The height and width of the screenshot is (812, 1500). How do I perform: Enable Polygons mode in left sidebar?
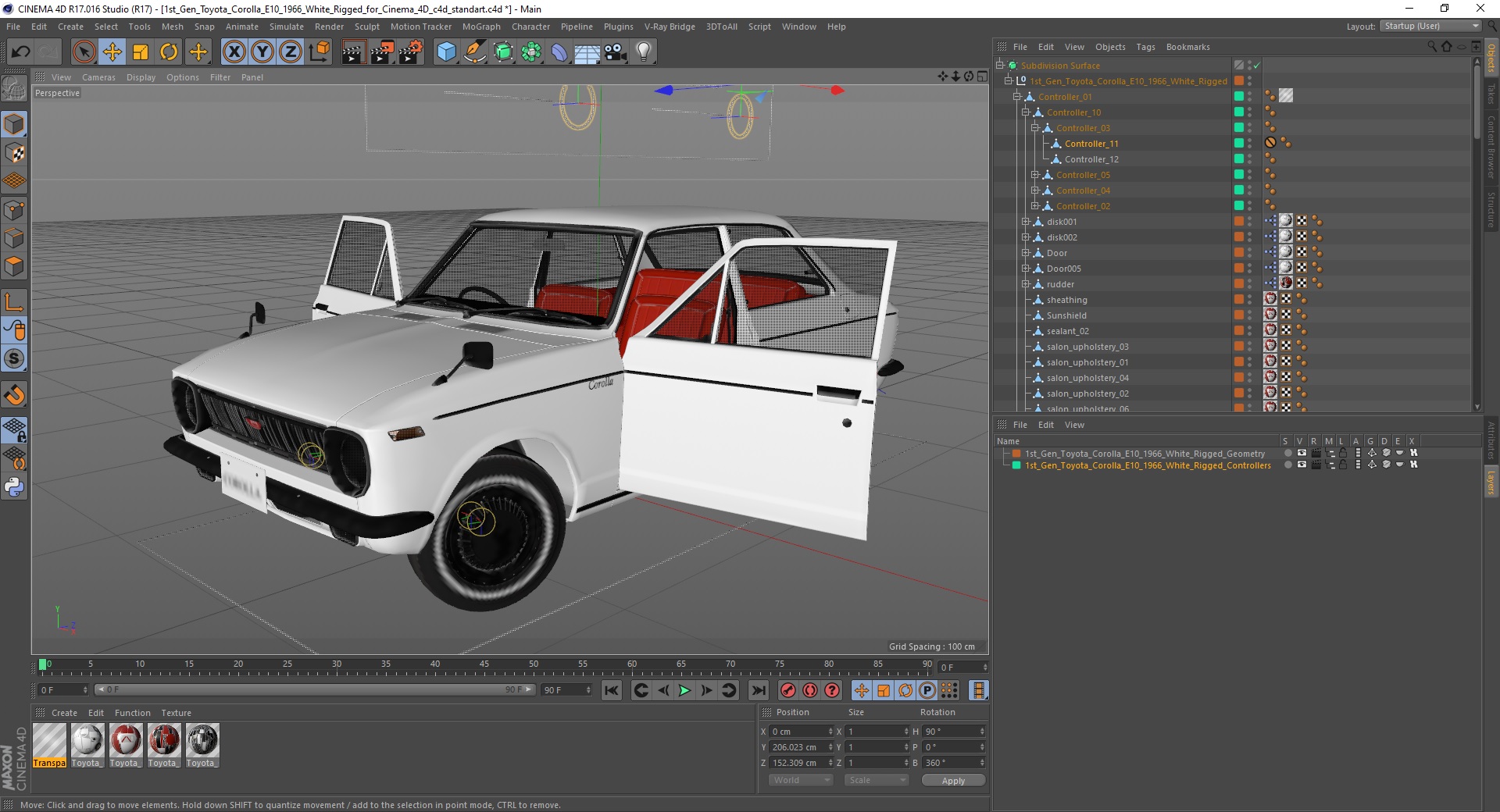(14, 266)
